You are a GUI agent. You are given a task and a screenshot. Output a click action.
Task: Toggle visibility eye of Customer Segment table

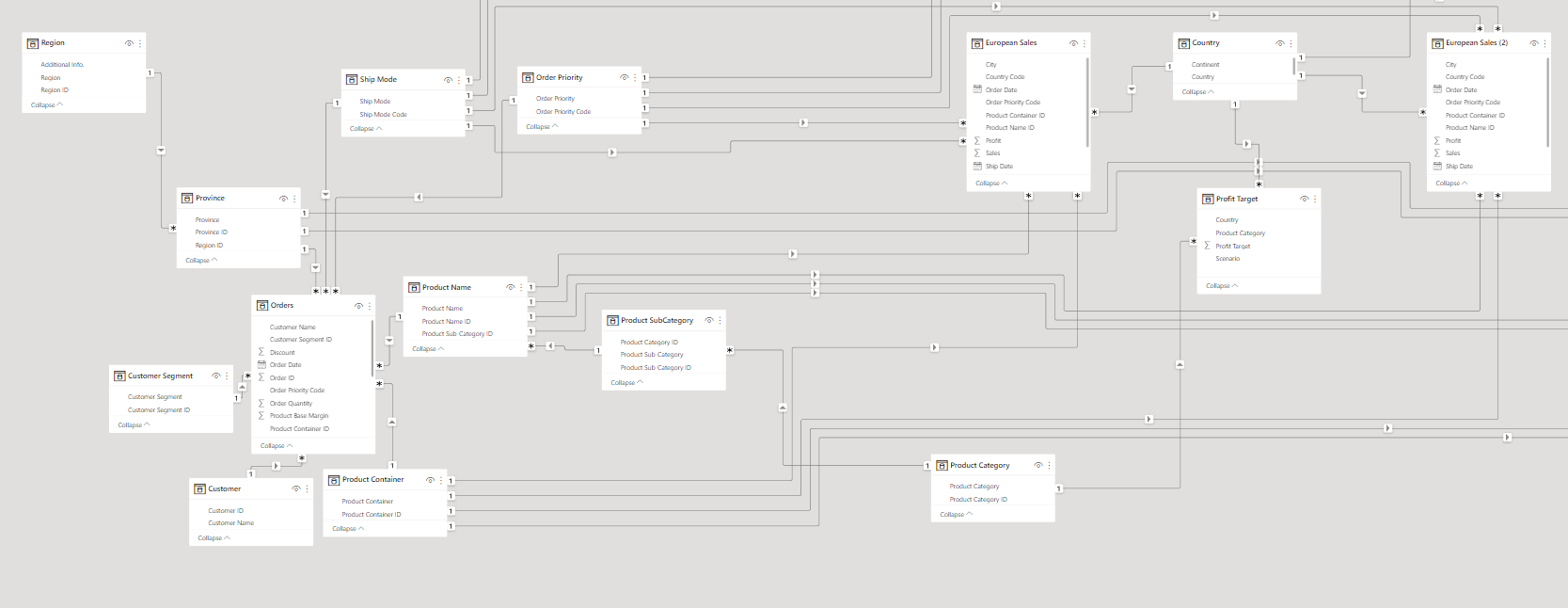click(215, 376)
